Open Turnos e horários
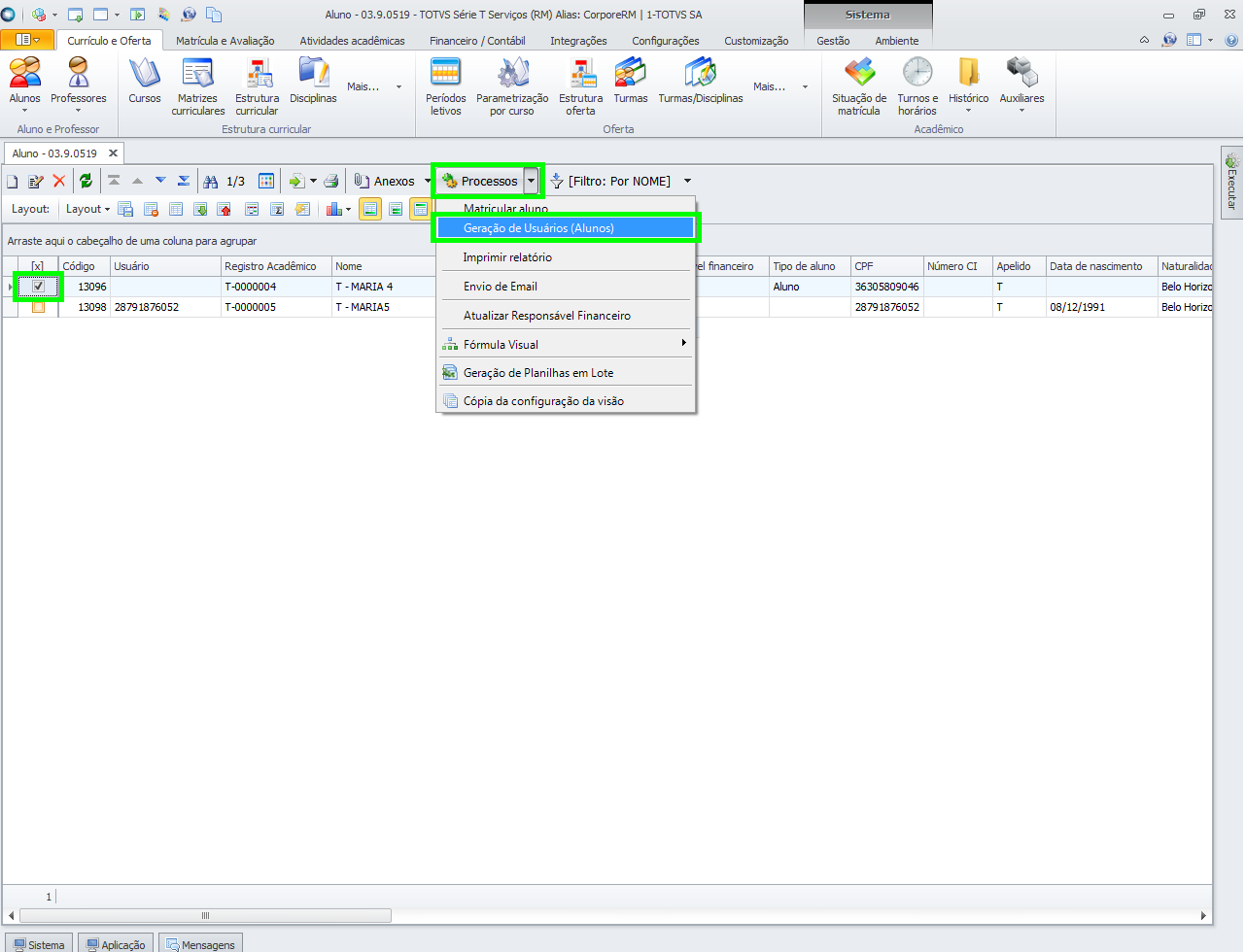The image size is (1246, 952). click(917, 86)
